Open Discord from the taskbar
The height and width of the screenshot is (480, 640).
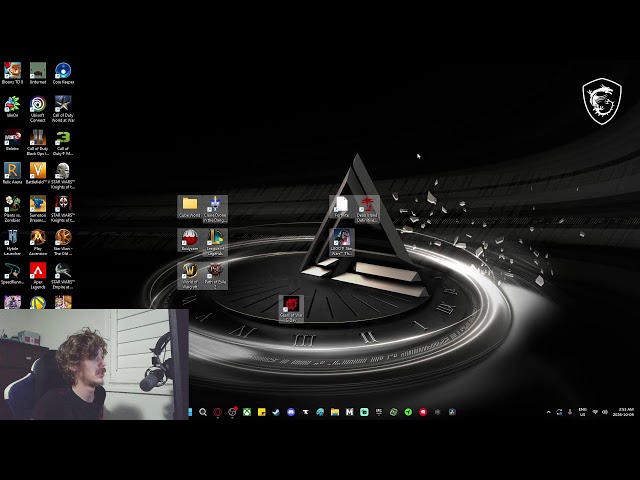click(x=291, y=412)
